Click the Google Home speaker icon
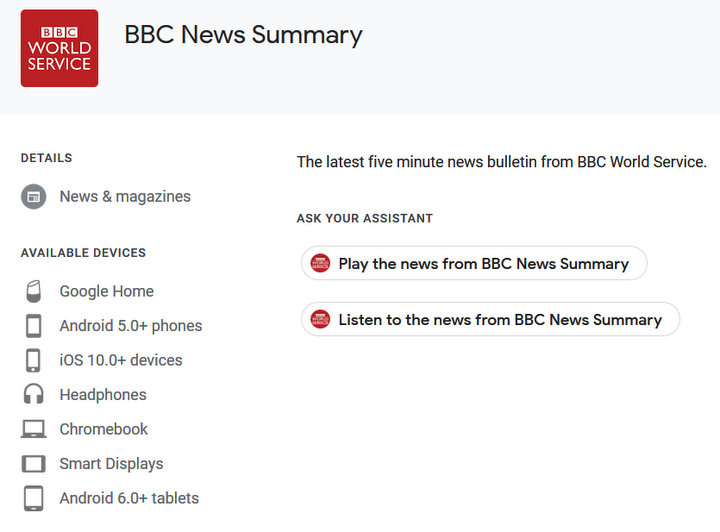Viewport: 720px width, 532px height. [x=34, y=291]
